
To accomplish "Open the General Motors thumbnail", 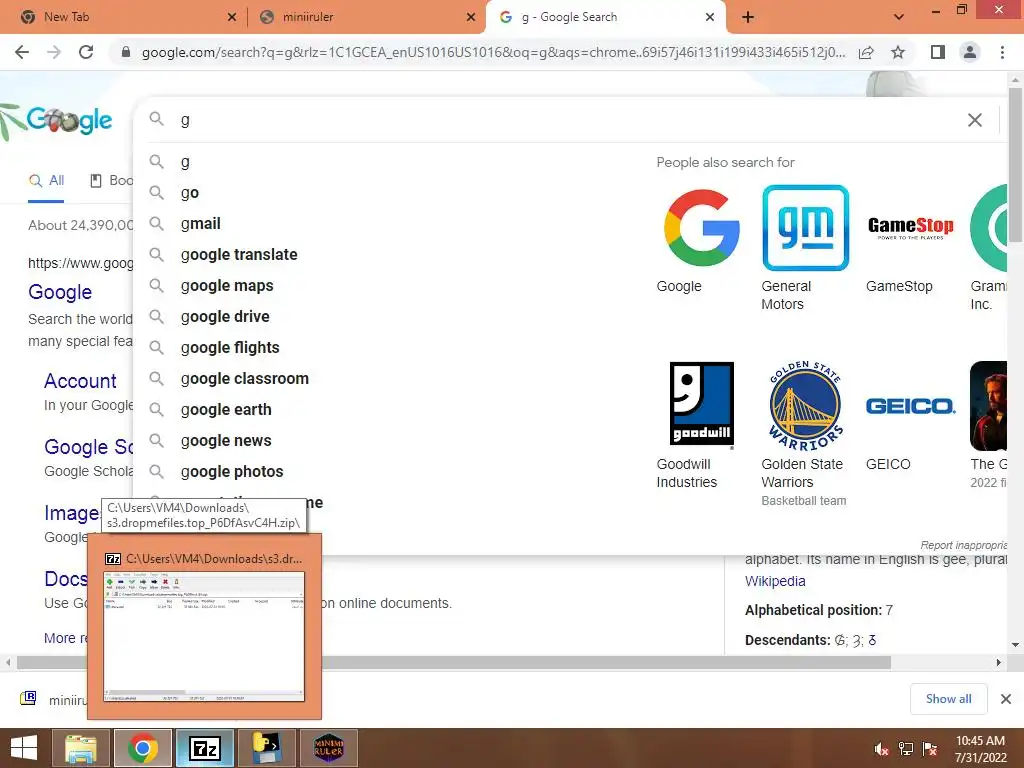I will click(806, 228).
